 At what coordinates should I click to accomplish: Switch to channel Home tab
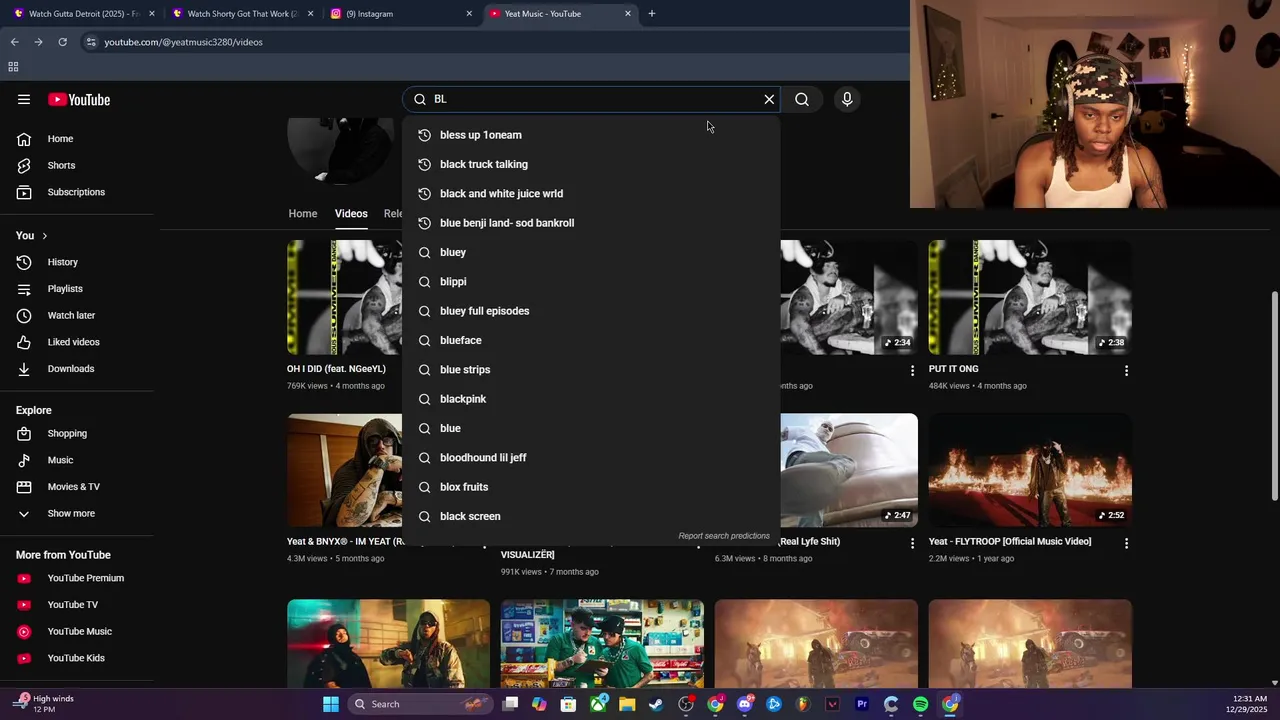point(303,214)
